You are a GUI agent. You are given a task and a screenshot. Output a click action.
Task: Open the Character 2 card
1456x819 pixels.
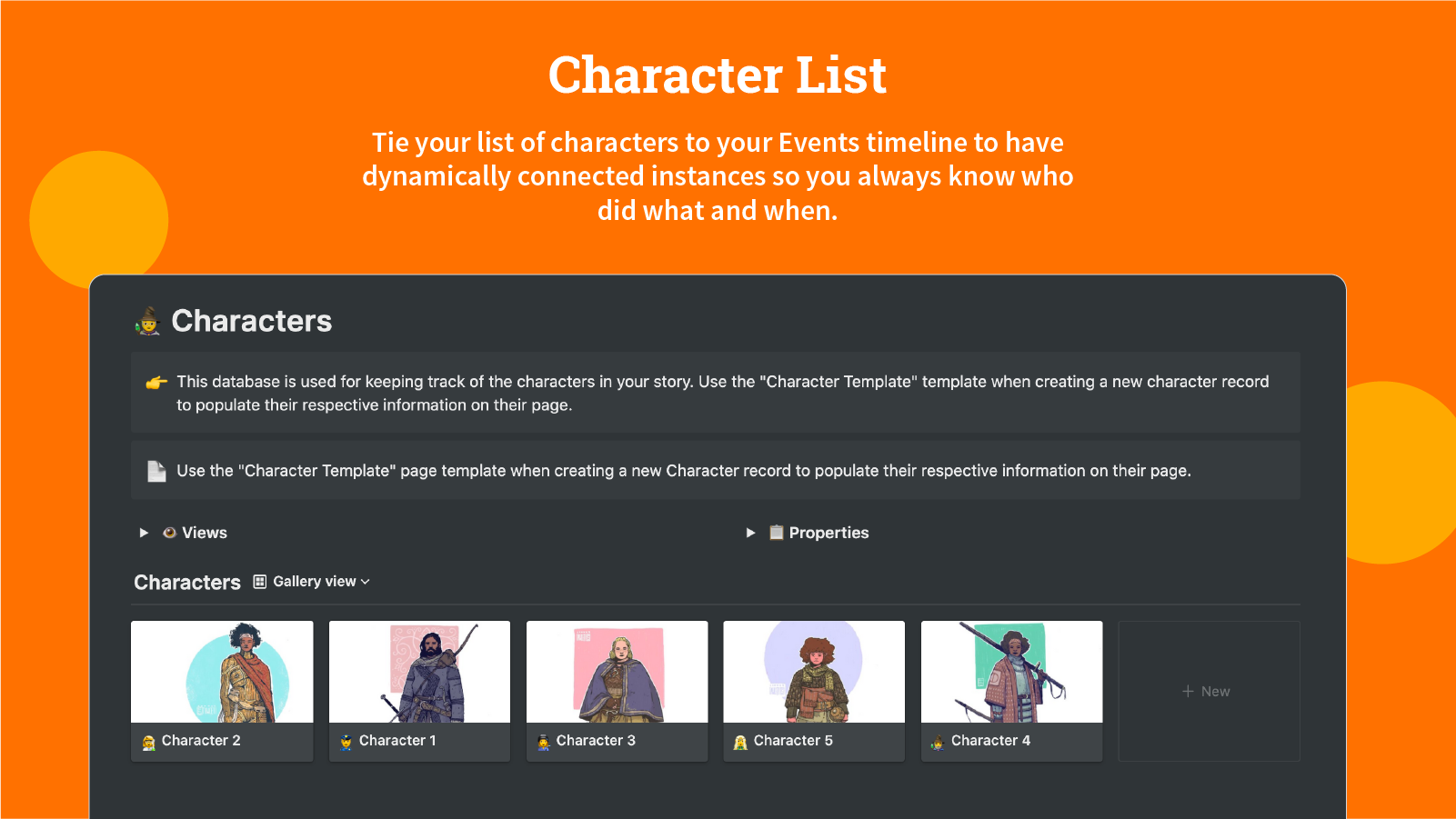(222, 691)
